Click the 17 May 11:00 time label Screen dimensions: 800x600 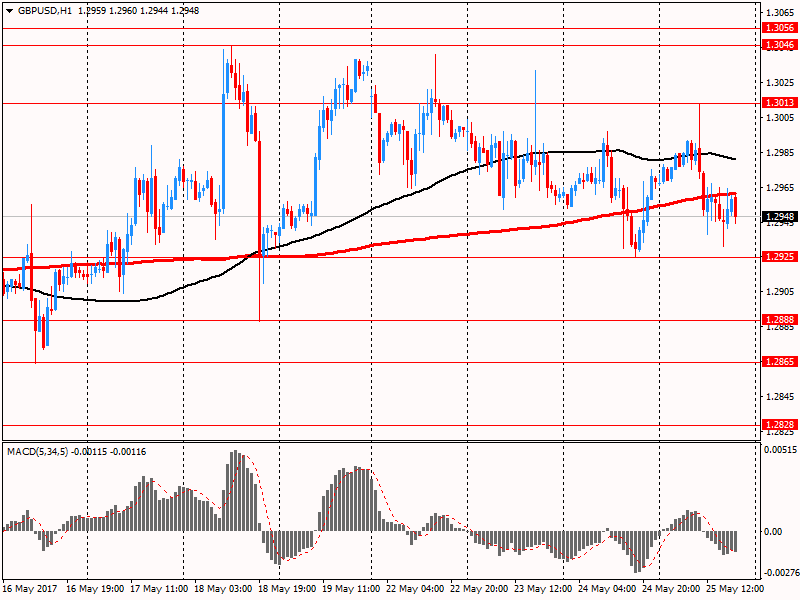(159, 588)
